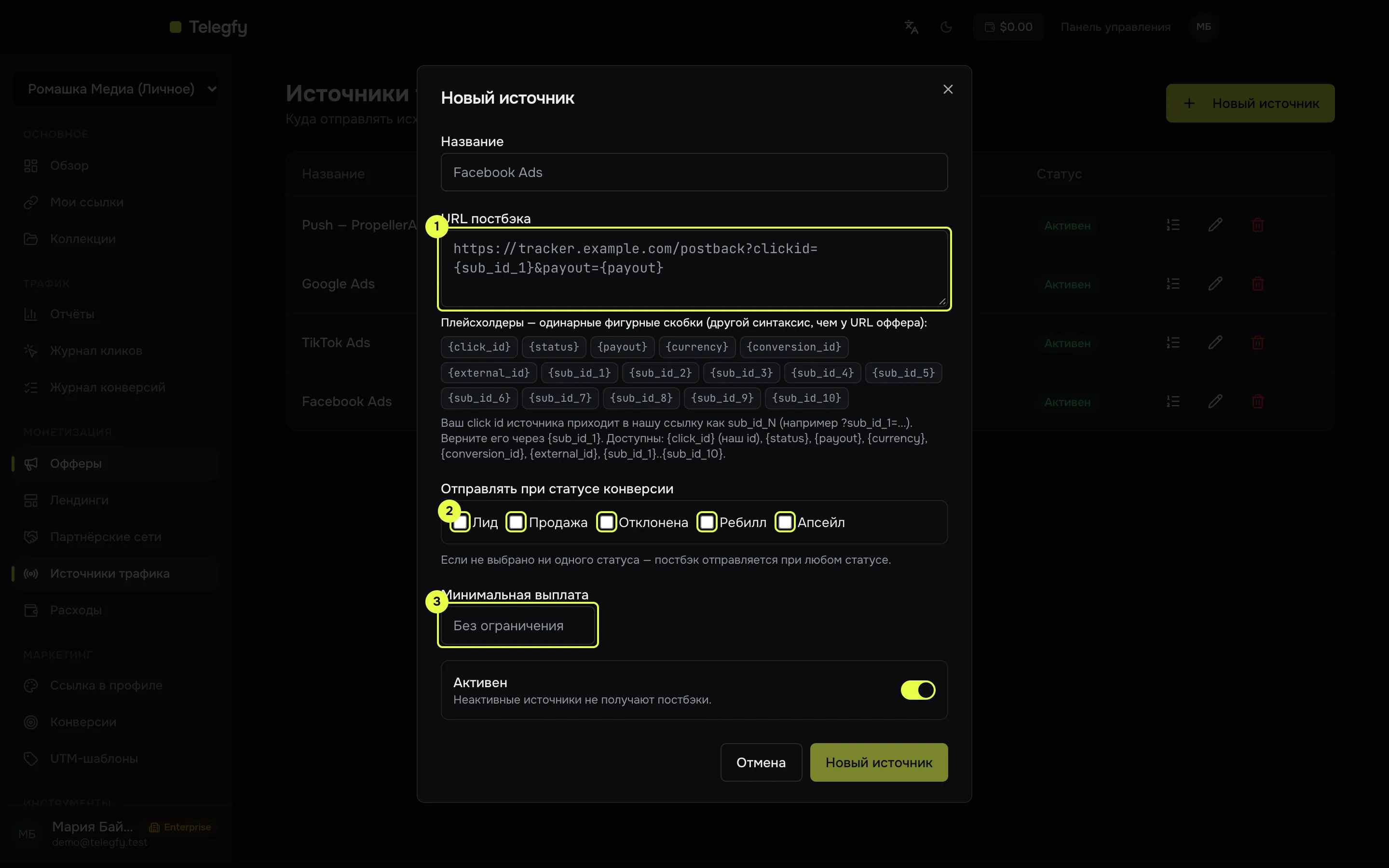Image resolution: width=1389 pixels, height=868 pixels.
Task: Click edit pencil icon for TikTok Ads row
Action: coord(1215,343)
